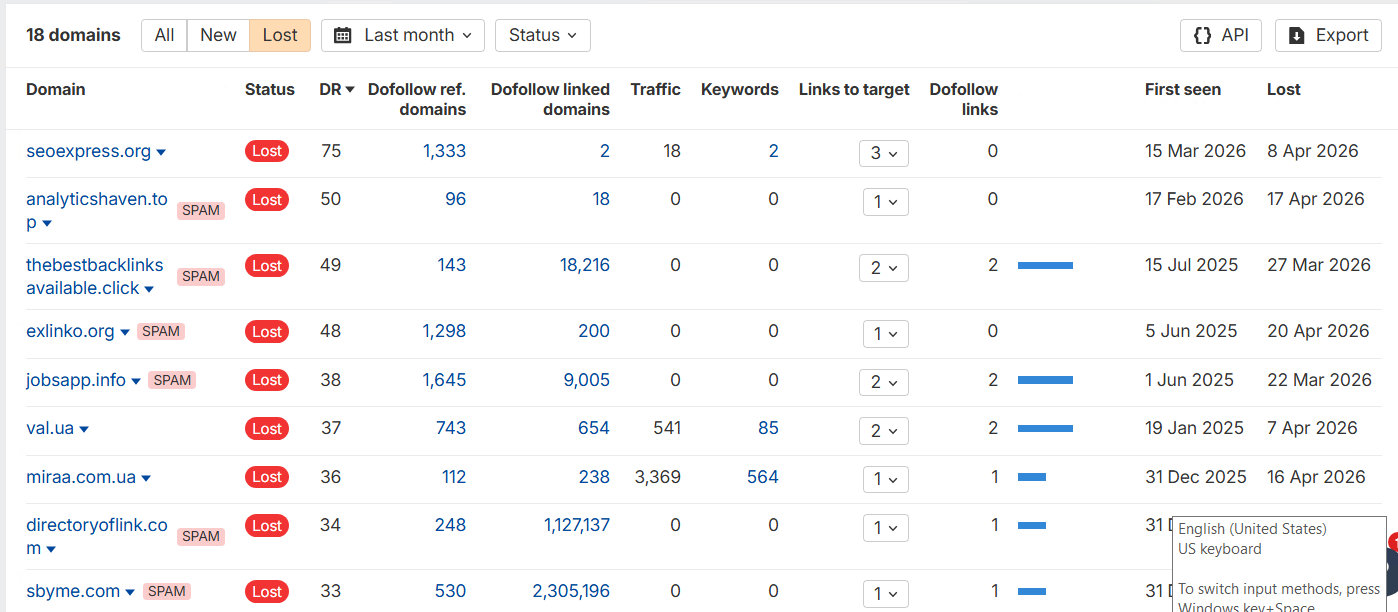This screenshot has width=1398, height=612.
Task: Click the API curly braces icon
Action: click(x=1202, y=35)
